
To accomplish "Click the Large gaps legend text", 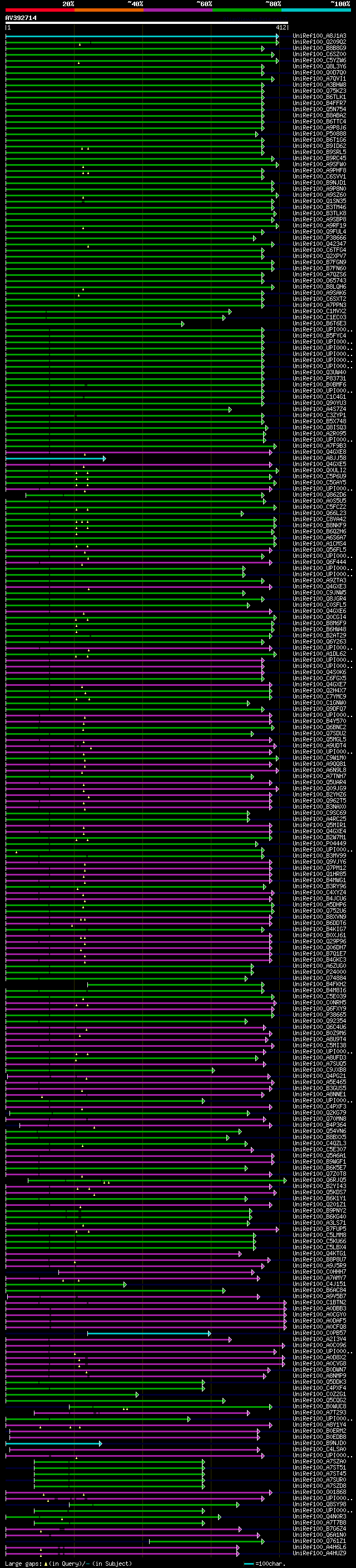I will (68, 1564).
